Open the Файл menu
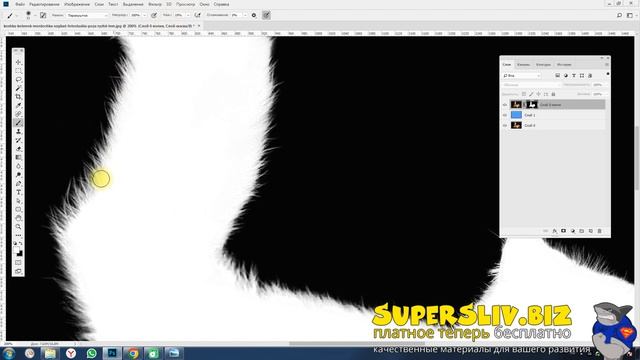640x360 pixels. 20,4
